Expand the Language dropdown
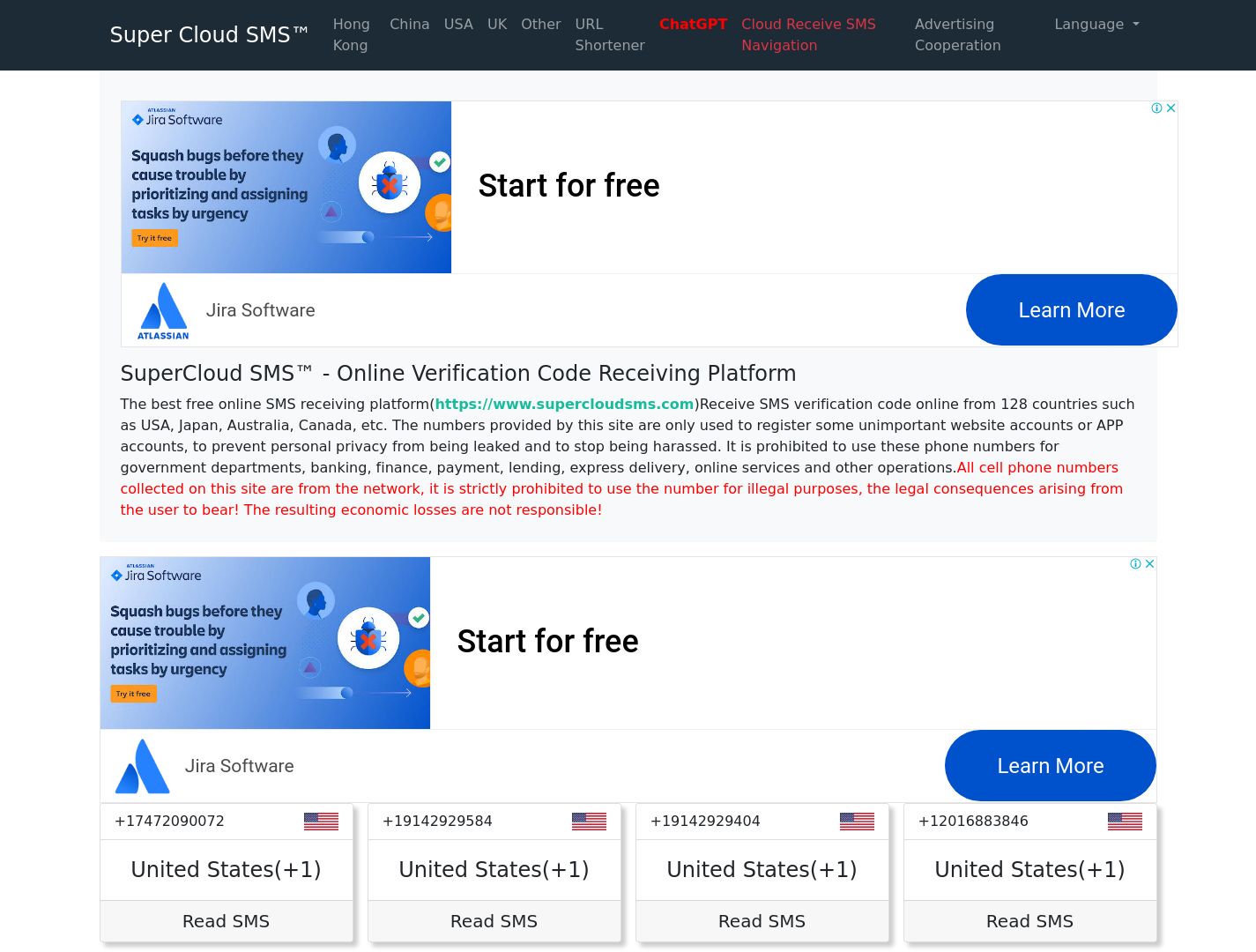Viewport: 1256px width, 952px height. 1096,25
